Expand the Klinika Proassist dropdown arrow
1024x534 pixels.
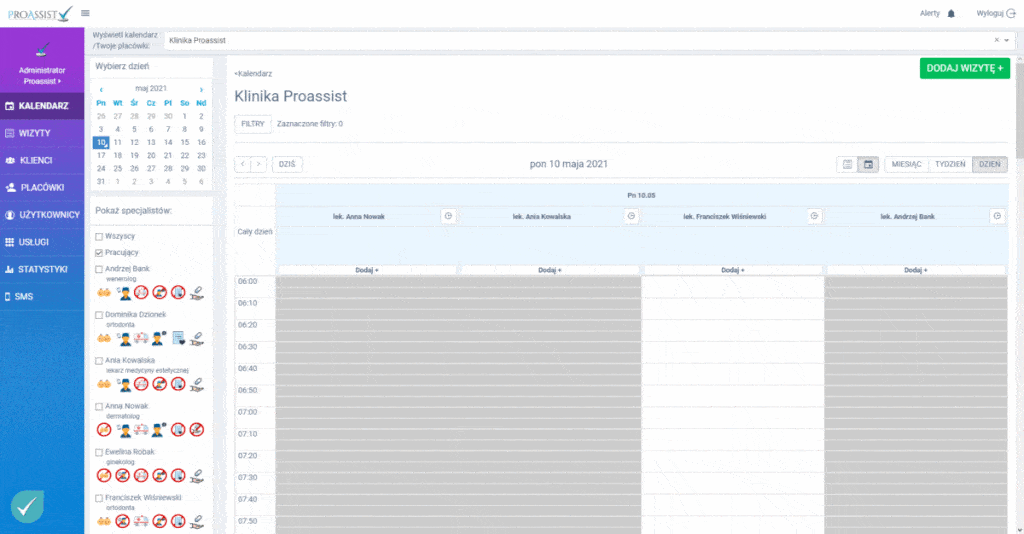(x=1006, y=40)
